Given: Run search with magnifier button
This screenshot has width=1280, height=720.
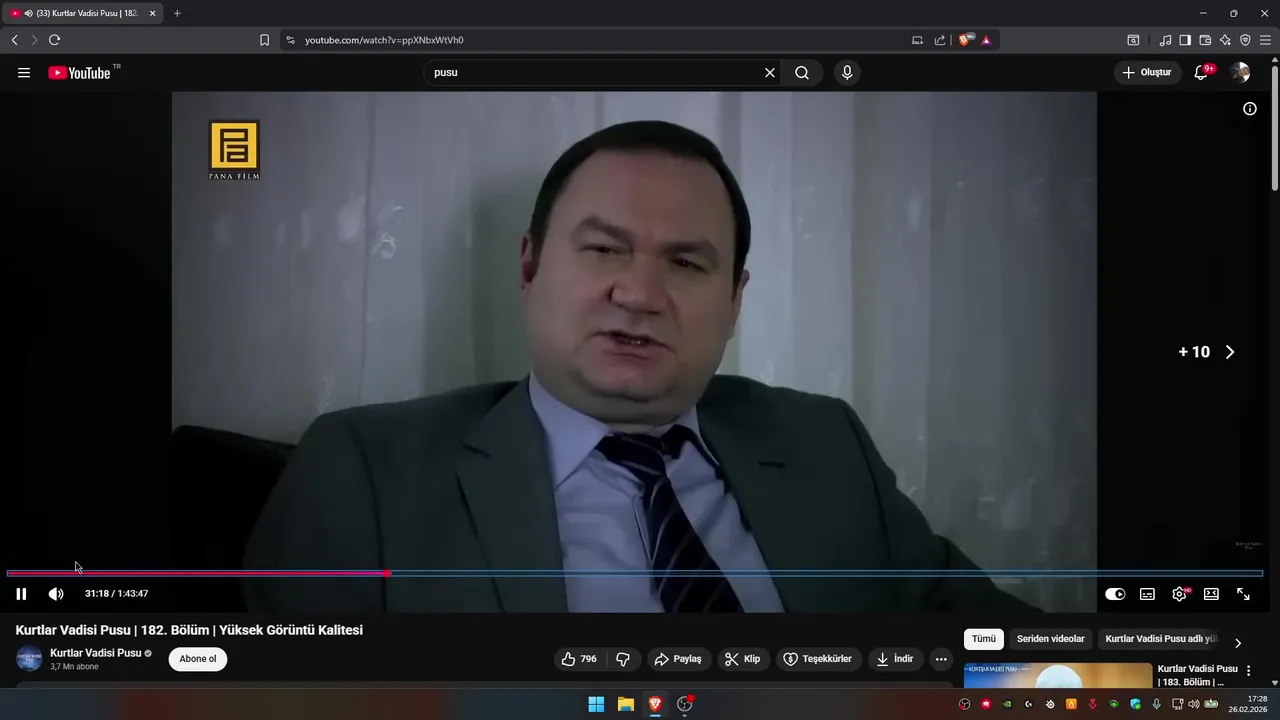Looking at the screenshot, I should click(x=802, y=73).
